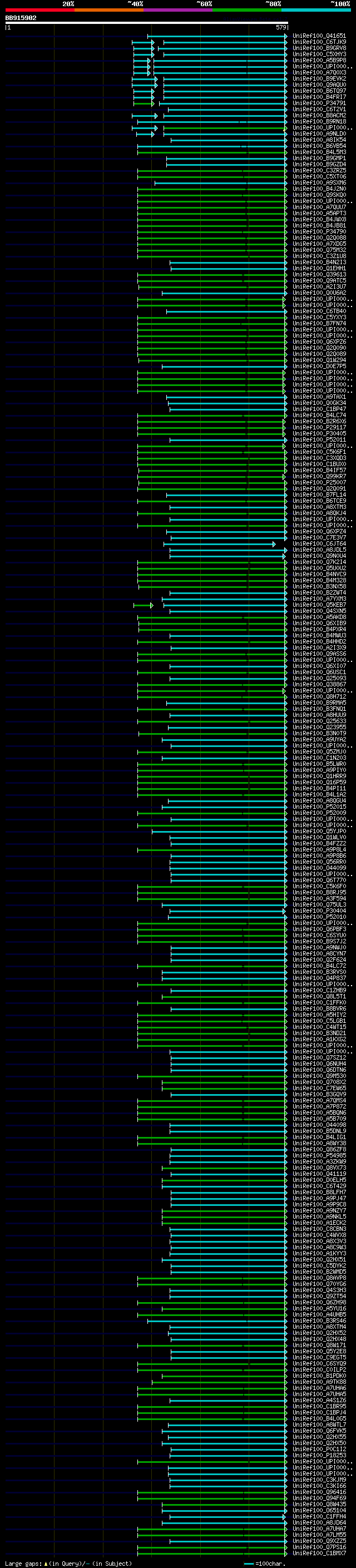Click the purple ~60% identity legend segment
Viewport: 356px width, 1568px height.
coord(179,10)
